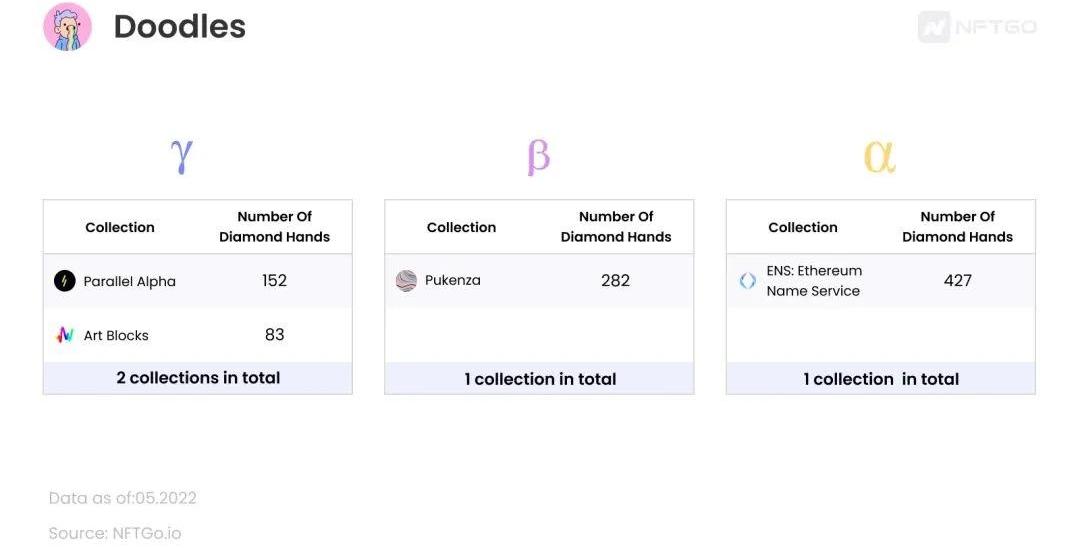This screenshot has width=1080, height=548.
Task: Click the 152 diamond hands value
Action: click(x=275, y=281)
